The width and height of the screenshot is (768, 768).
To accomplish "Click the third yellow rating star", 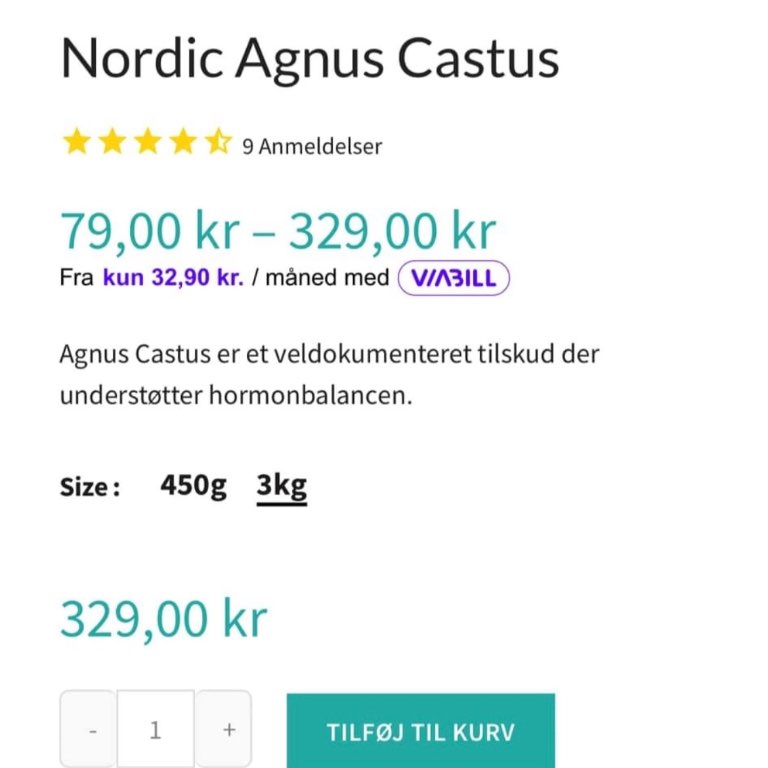I will coord(147,142).
